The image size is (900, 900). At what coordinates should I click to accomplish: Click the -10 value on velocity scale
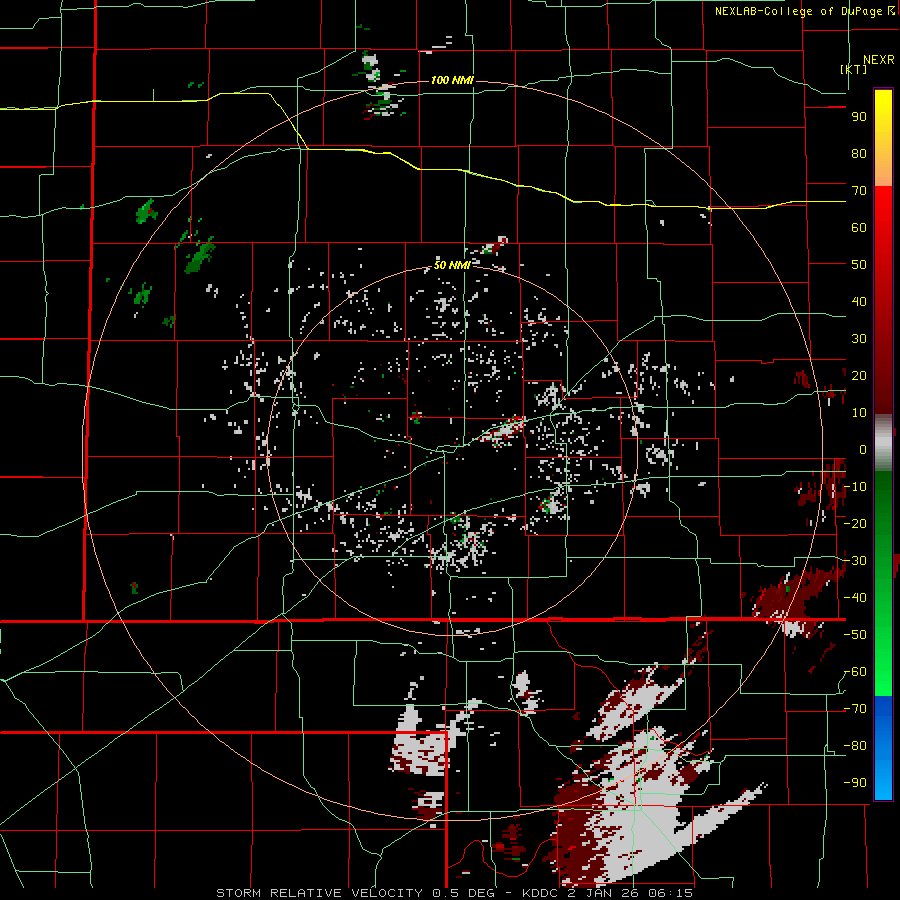855,487
